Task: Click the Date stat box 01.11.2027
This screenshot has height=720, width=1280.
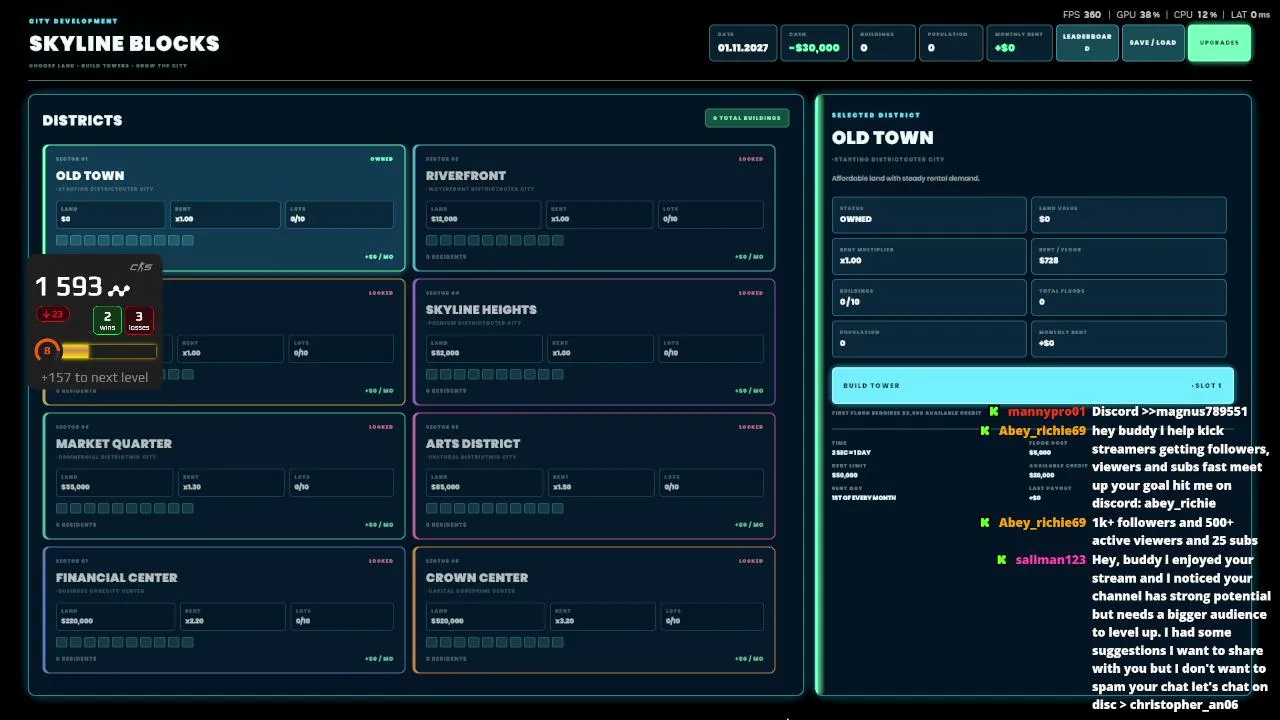Action: [x=743, y=43]
